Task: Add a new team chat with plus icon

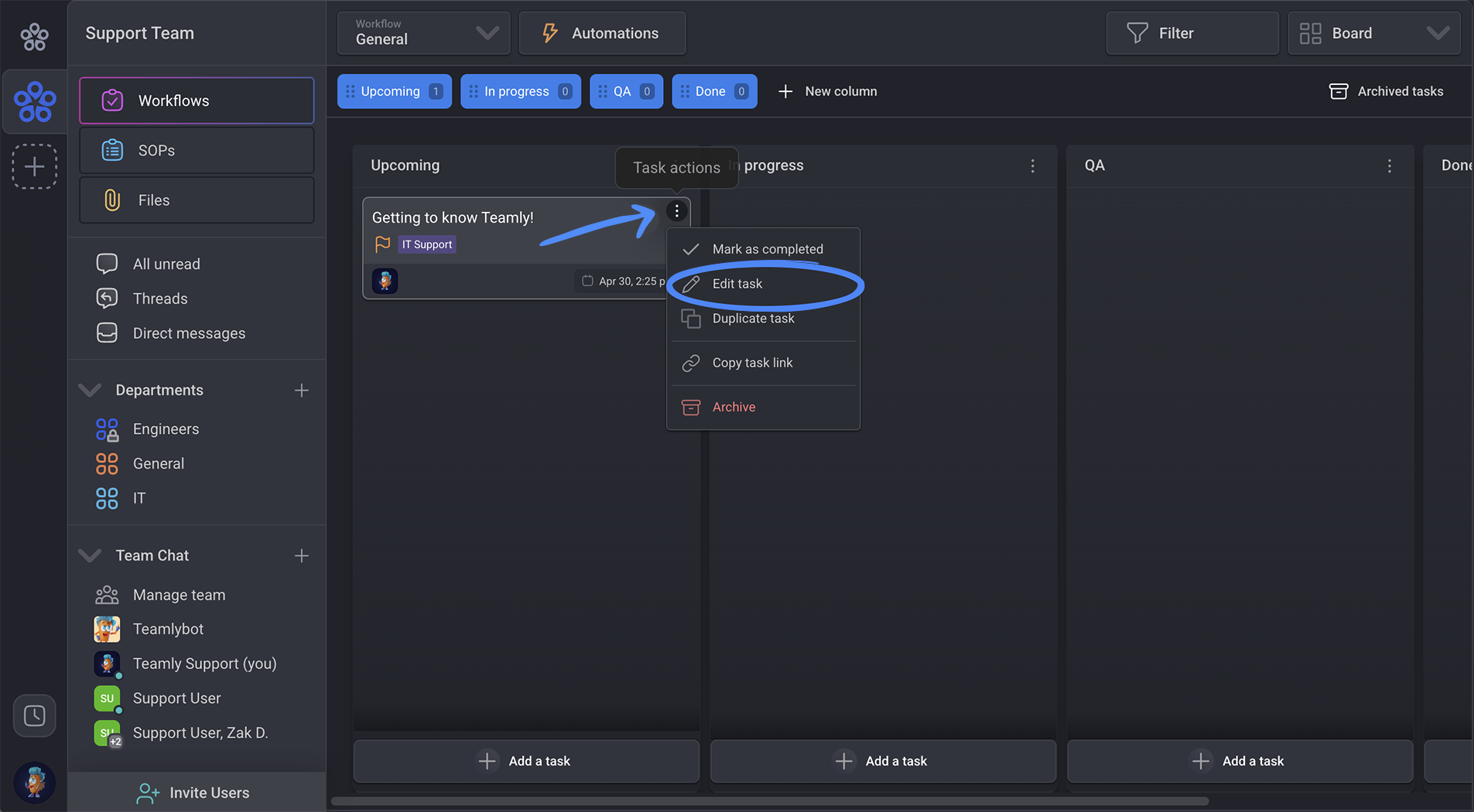Action: [302, 556]
